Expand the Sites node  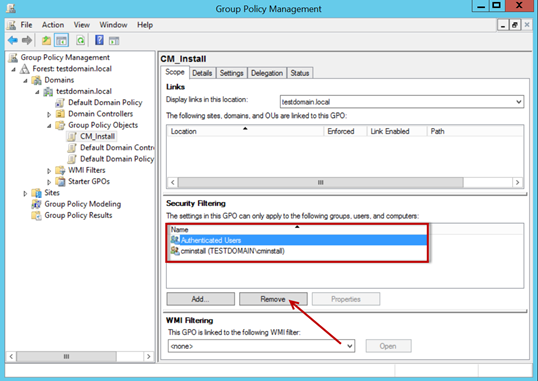pos(25,193)
